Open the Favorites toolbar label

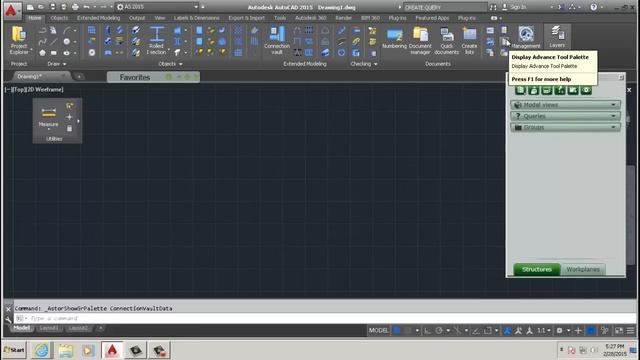(x=135, y=77)
